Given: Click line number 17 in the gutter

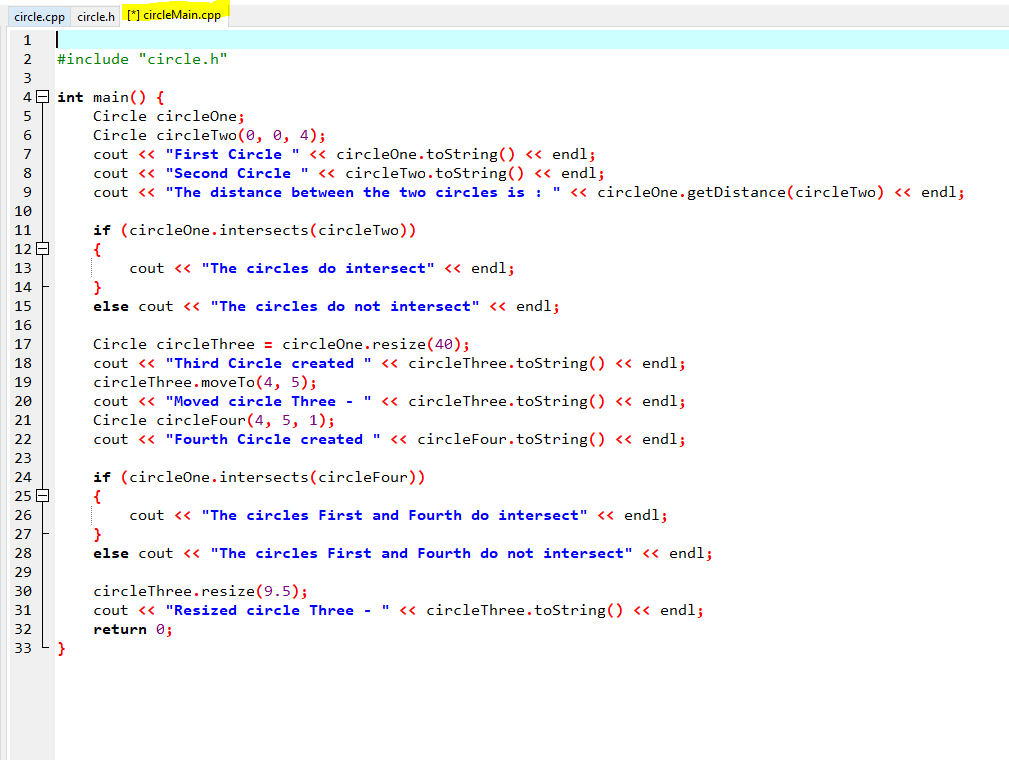Looking at the screenshot, I should [x=23, y=344].
